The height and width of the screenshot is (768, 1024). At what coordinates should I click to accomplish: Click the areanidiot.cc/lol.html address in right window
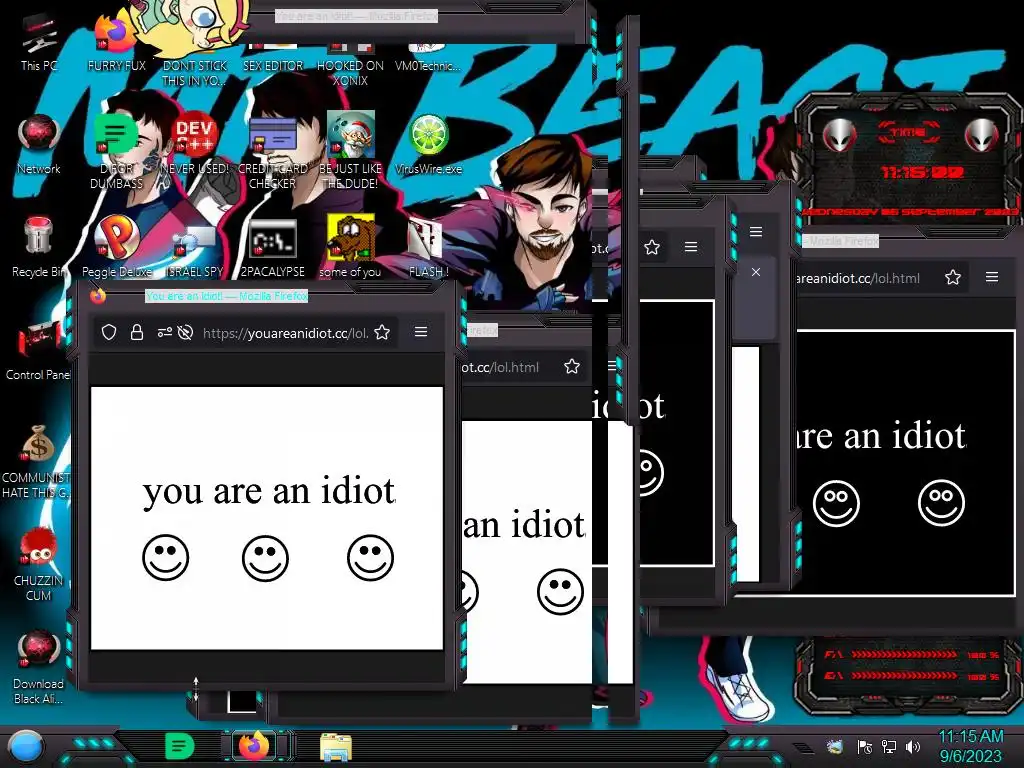point(858,278)
